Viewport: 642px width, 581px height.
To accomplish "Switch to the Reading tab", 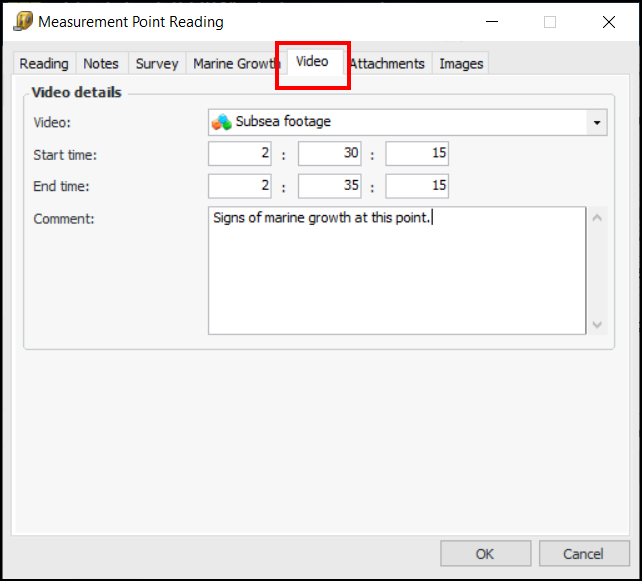I will point(44,64).
